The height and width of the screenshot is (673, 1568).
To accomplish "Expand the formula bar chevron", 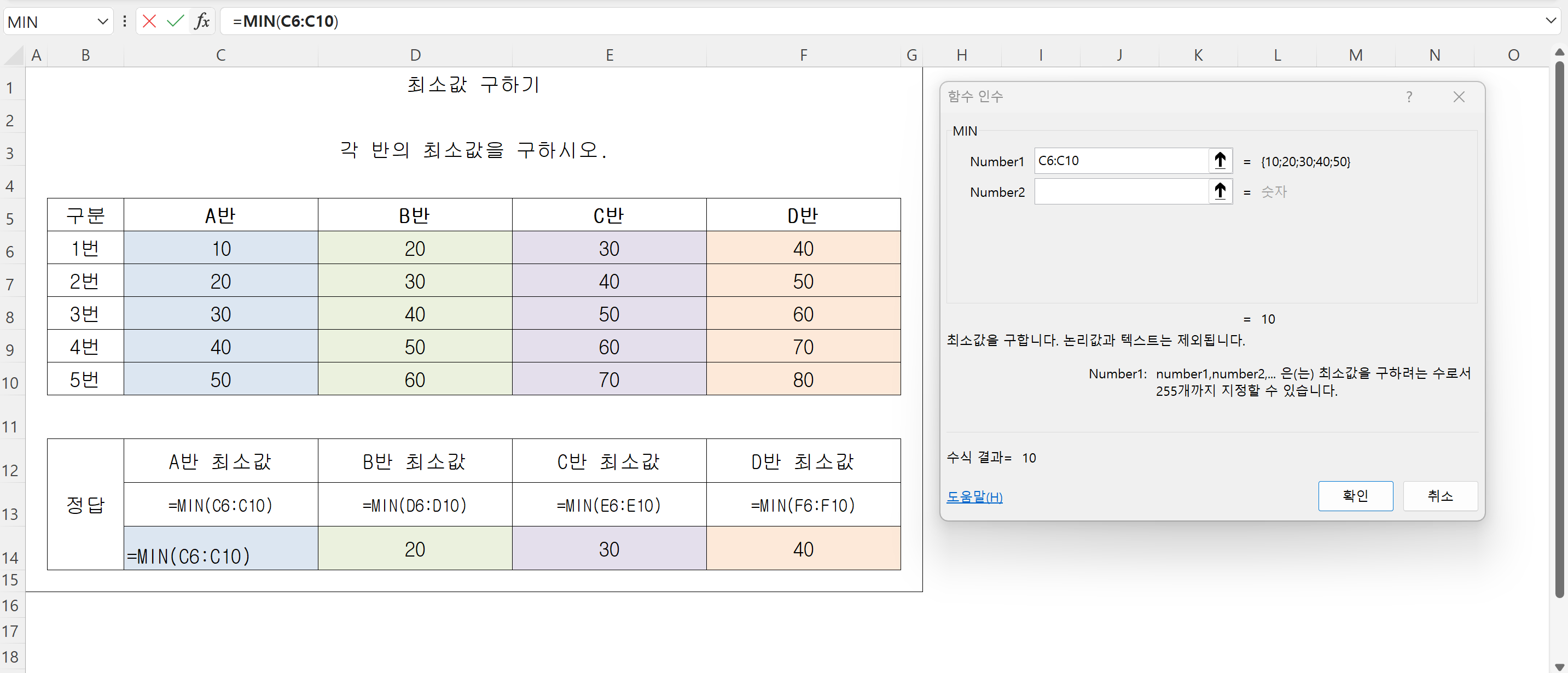I will [x=1550, y=21].
